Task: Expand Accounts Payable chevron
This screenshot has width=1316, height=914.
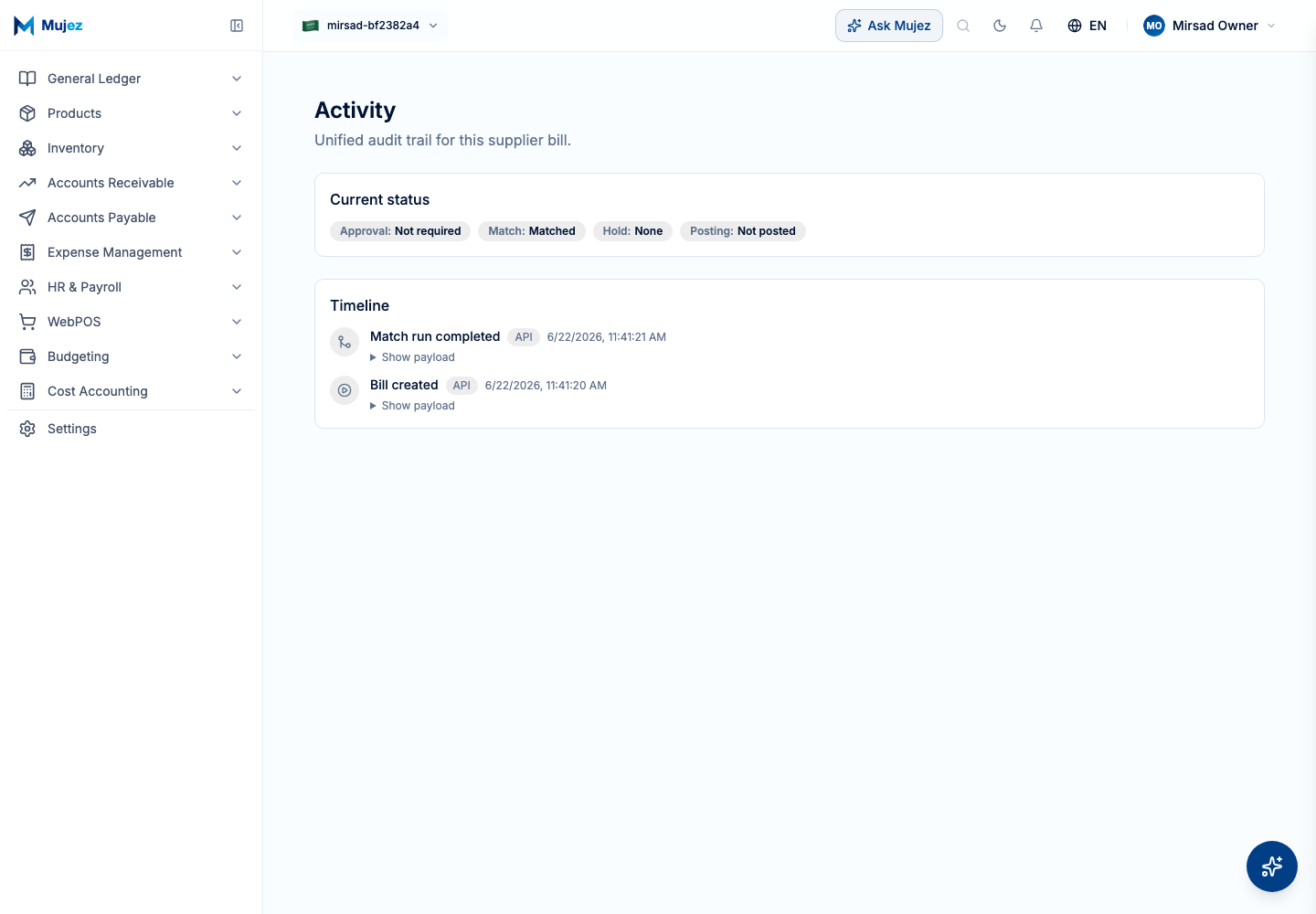Action: point(237,218)
